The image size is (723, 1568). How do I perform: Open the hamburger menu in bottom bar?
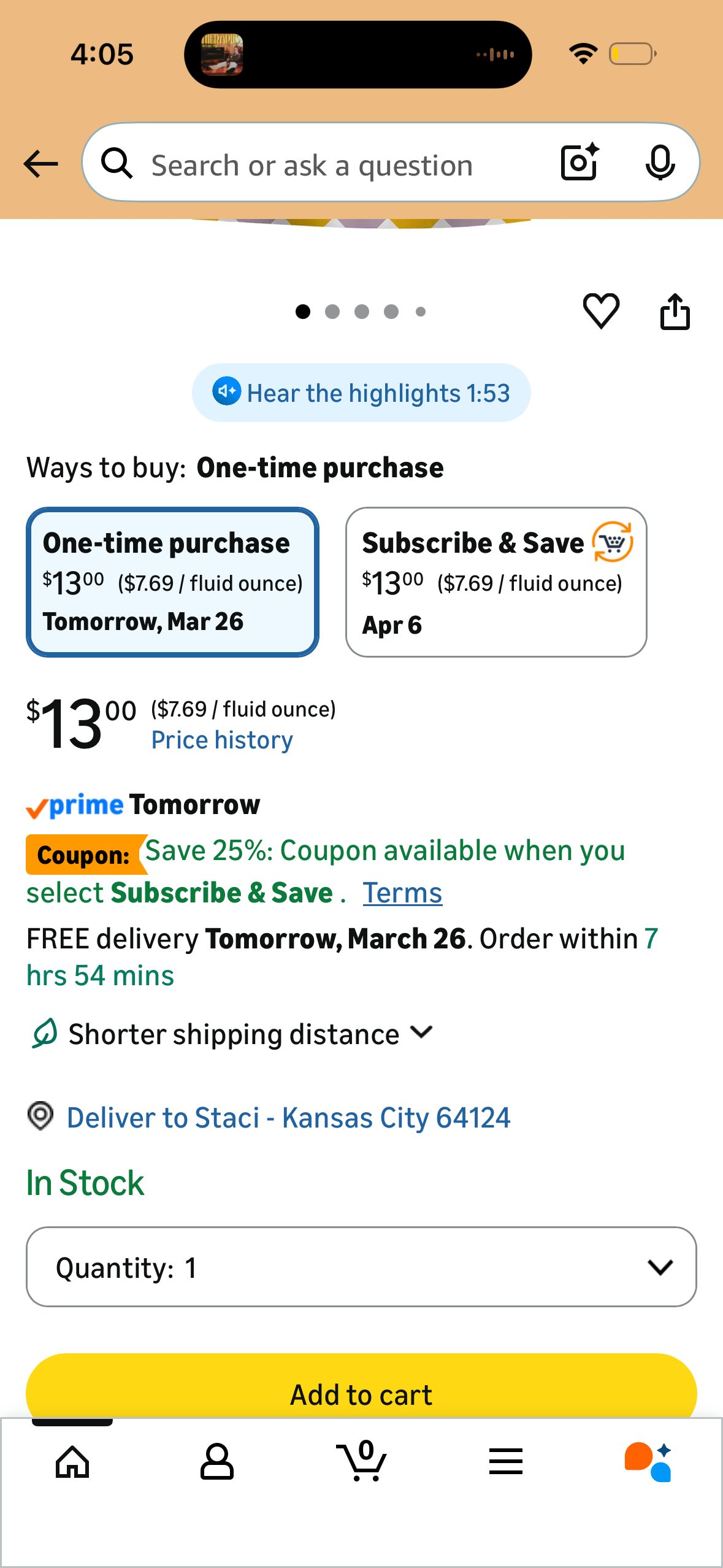[506, 1461]
